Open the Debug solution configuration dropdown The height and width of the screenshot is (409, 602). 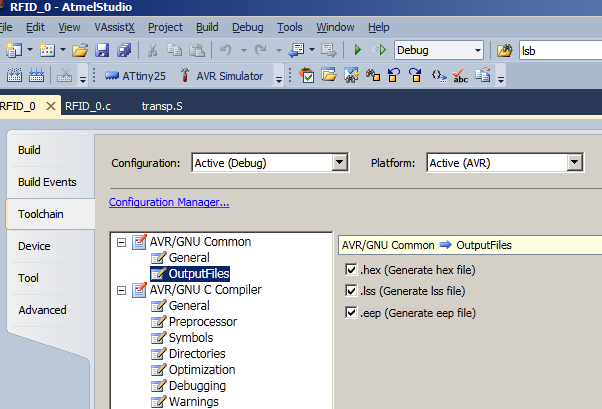478,50
